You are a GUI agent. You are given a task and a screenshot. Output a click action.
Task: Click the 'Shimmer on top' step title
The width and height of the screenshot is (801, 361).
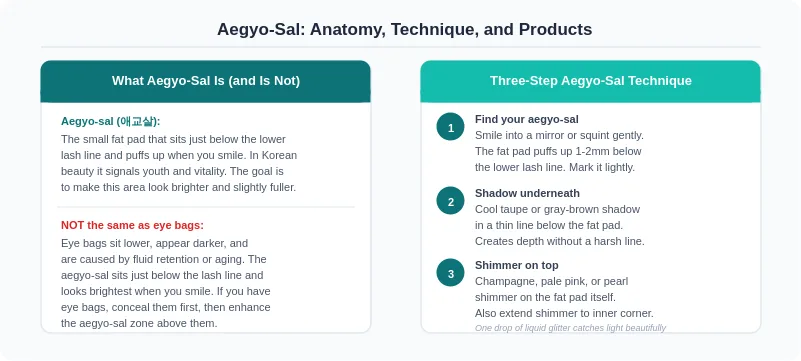pos(516,265)
